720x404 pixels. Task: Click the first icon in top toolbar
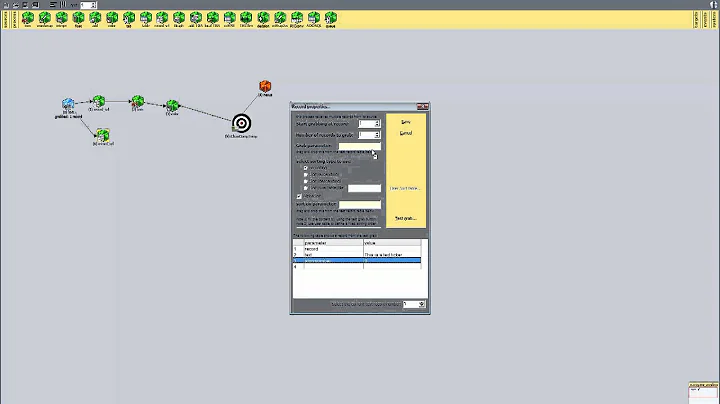pos(6,5)
